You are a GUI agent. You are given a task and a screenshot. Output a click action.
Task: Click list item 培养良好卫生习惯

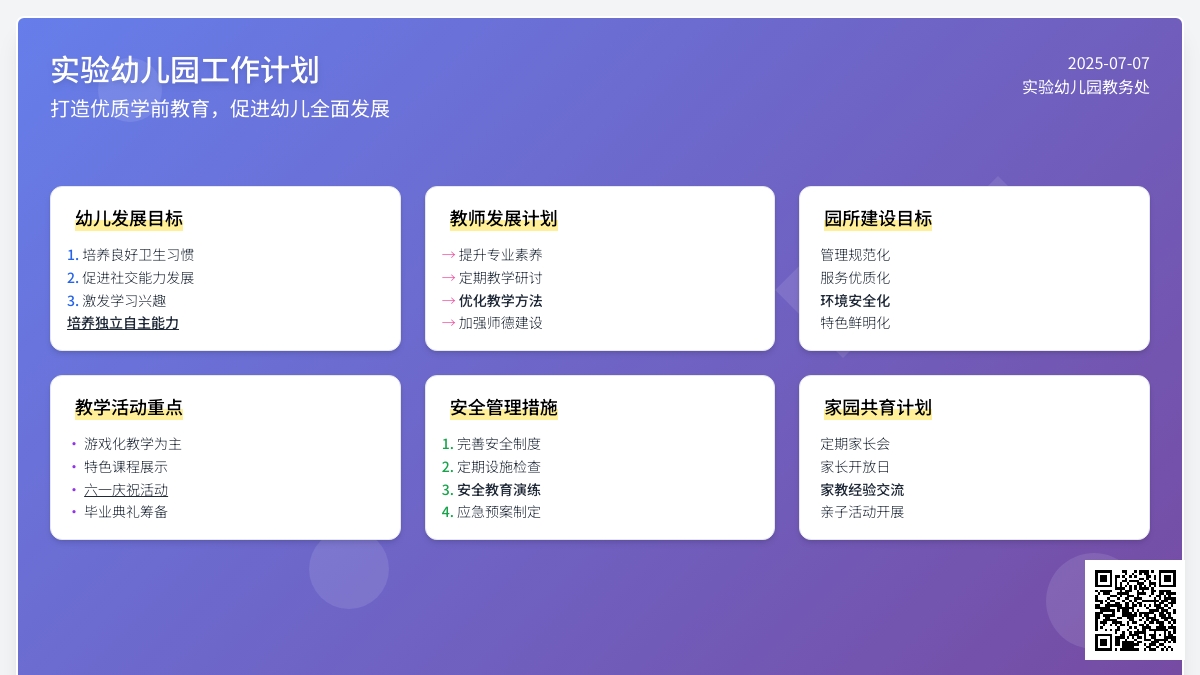click(139, 255)
